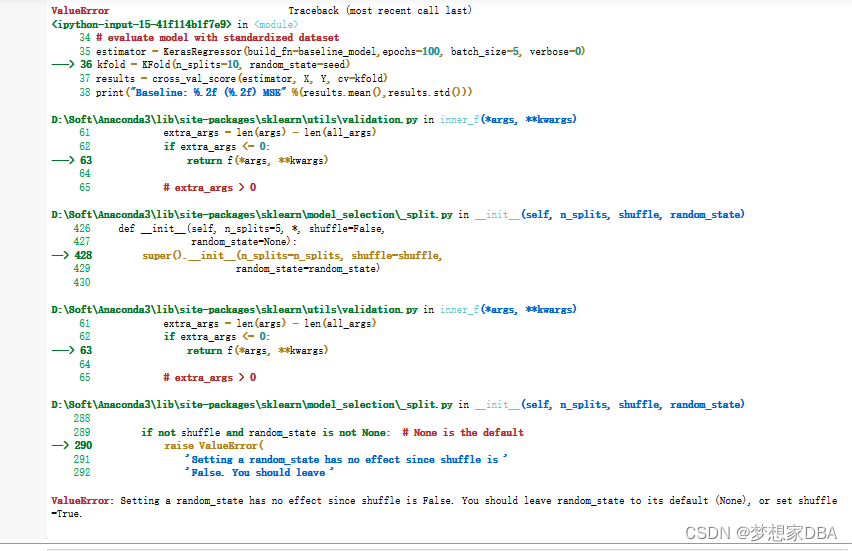Click line 427 'random_state=None):' text
This screenshot has height=551, width=852.
coord(244,242)
